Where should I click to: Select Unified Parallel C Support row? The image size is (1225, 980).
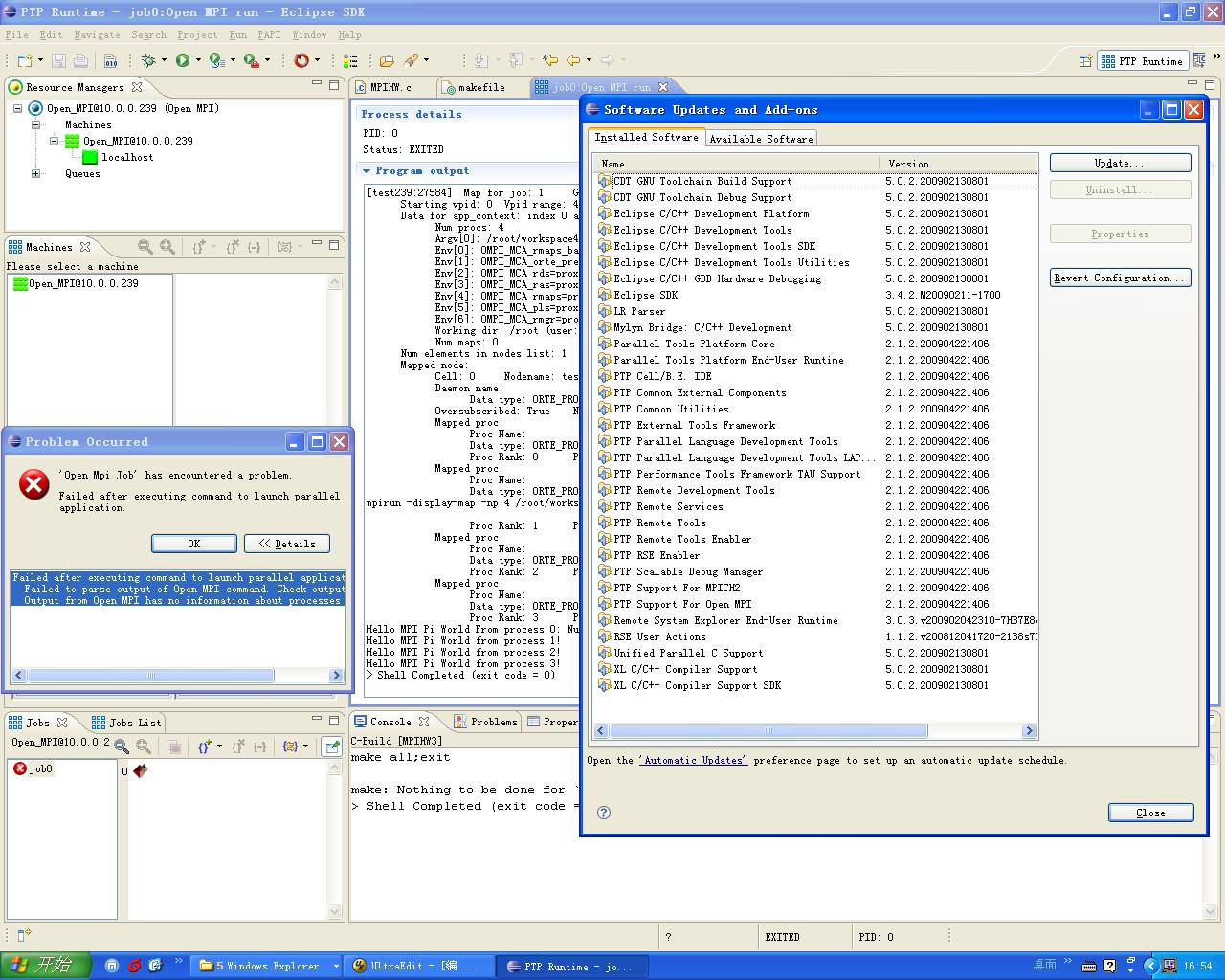click(x=688, y=653)
